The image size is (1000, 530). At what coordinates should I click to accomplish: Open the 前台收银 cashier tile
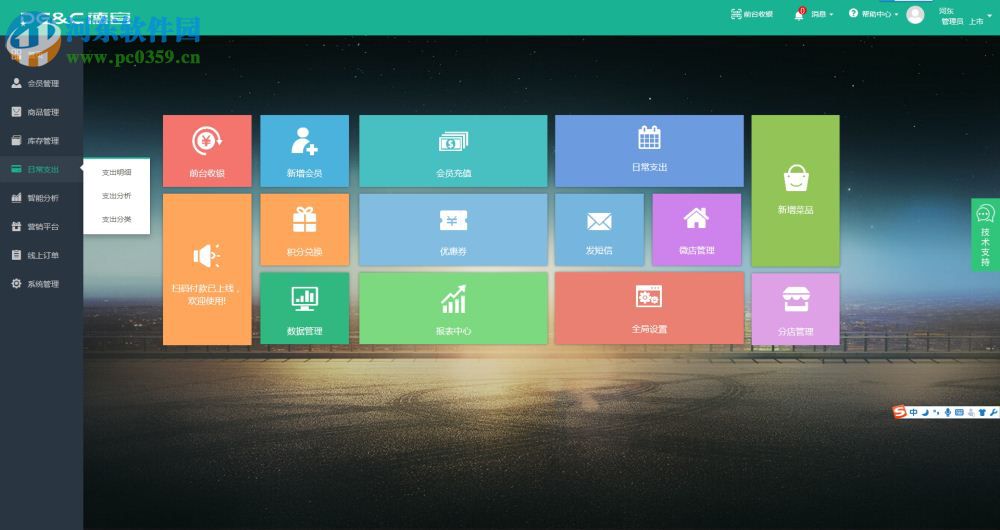(207, 151)
